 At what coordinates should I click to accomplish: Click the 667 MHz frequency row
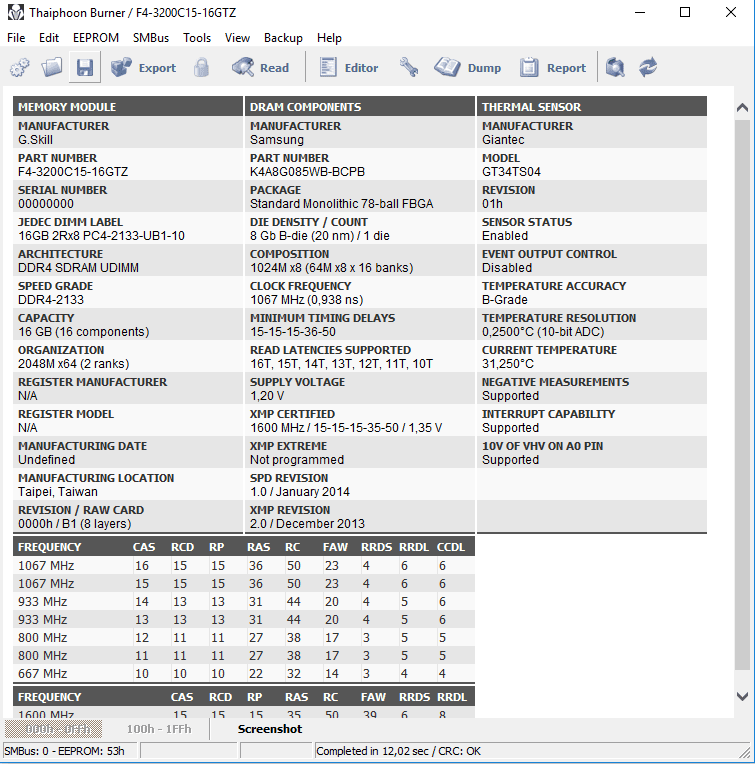[x=244, y=673]
